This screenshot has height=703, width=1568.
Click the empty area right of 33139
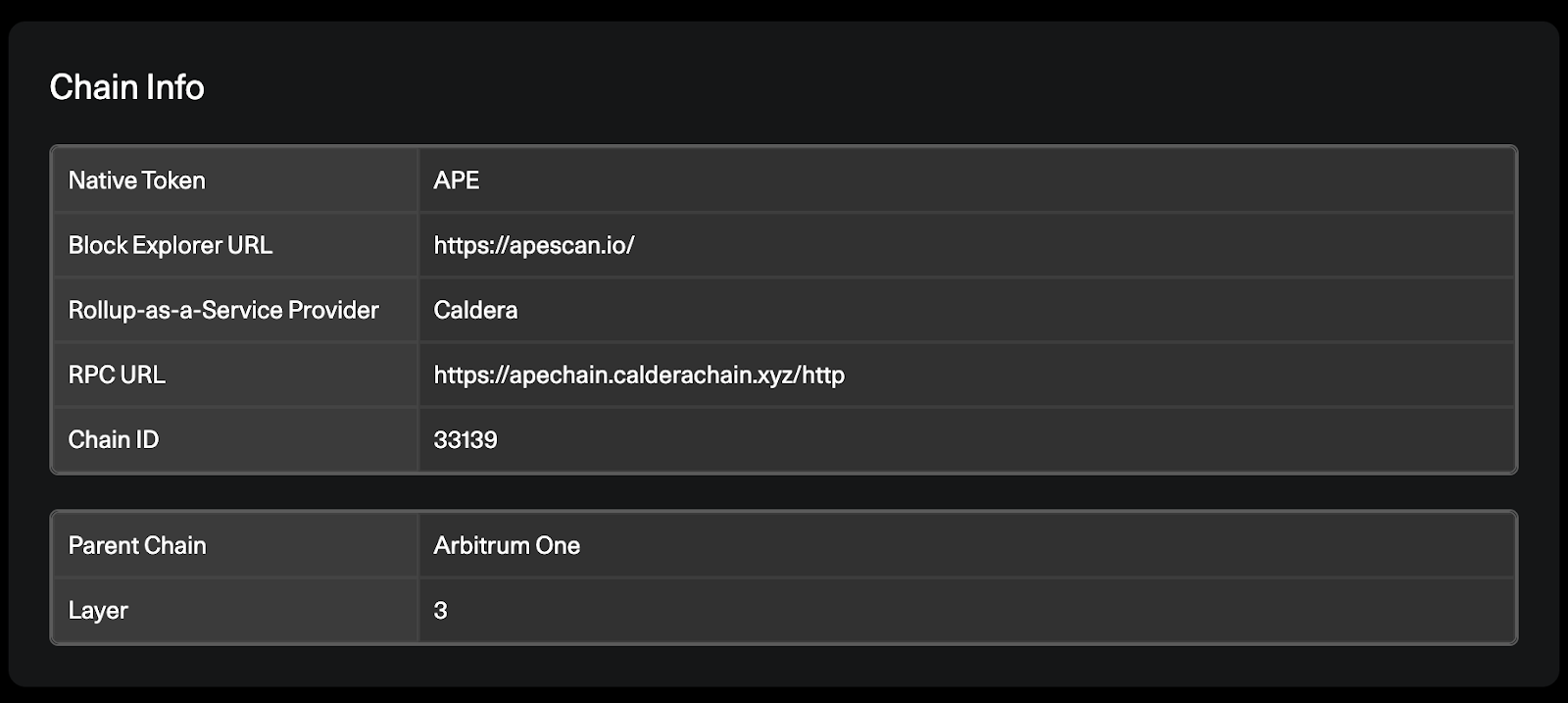(1006, 439)
